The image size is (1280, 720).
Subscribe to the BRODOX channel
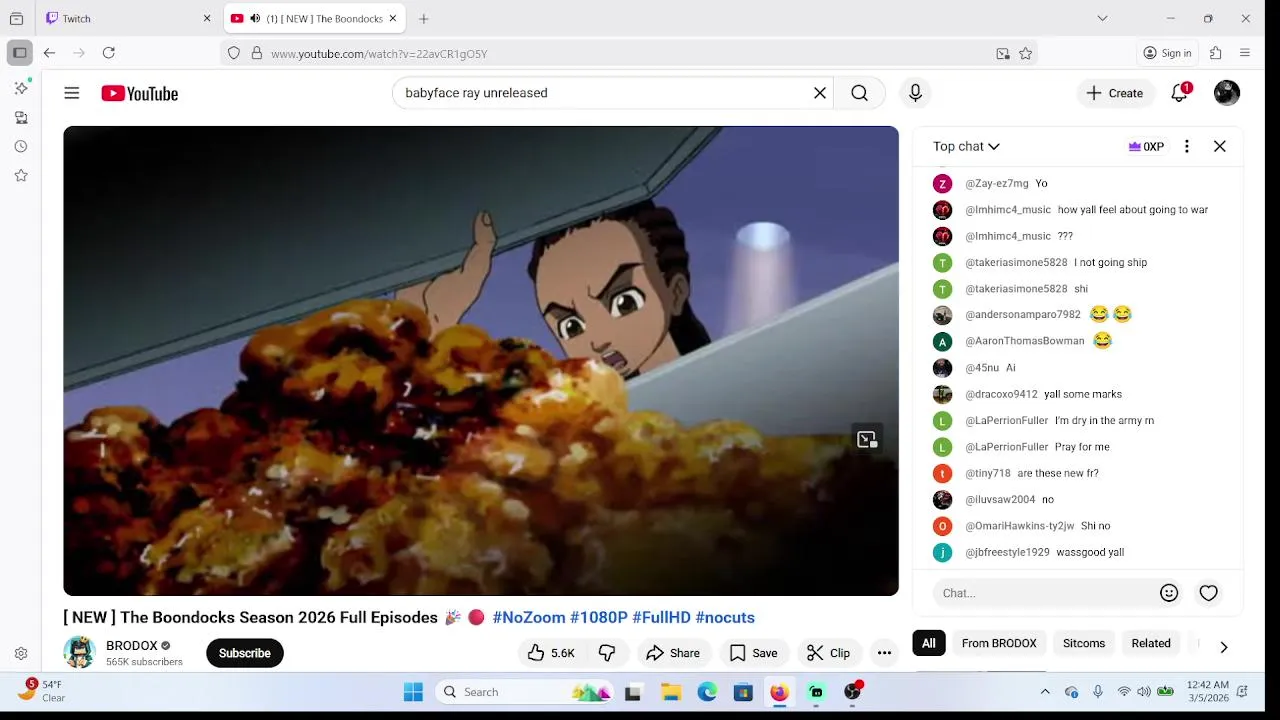[x=245, y=653]
